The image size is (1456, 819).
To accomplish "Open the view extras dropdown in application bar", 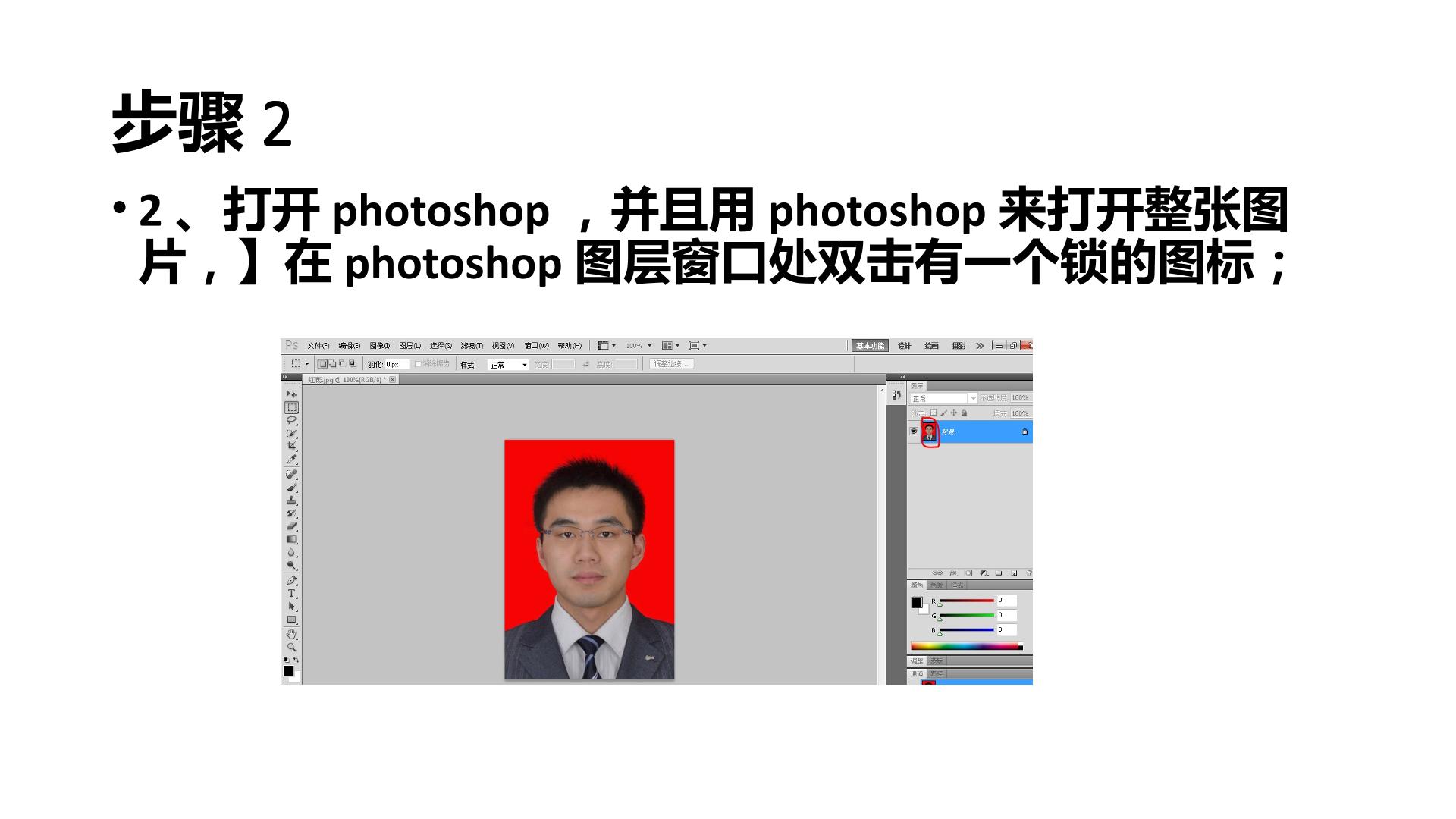I will point(607,346).
